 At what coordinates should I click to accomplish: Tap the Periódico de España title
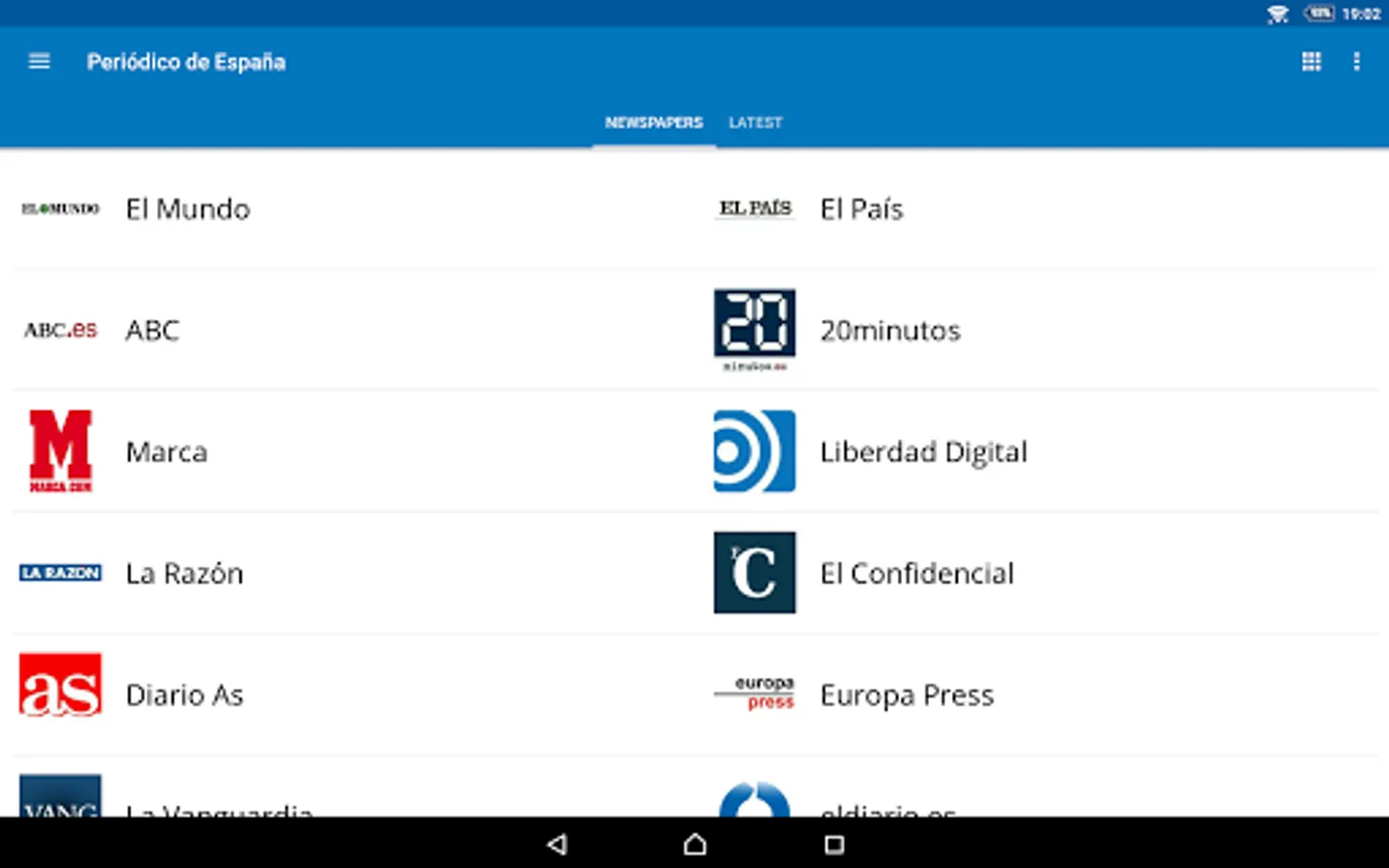pos(186,62)
